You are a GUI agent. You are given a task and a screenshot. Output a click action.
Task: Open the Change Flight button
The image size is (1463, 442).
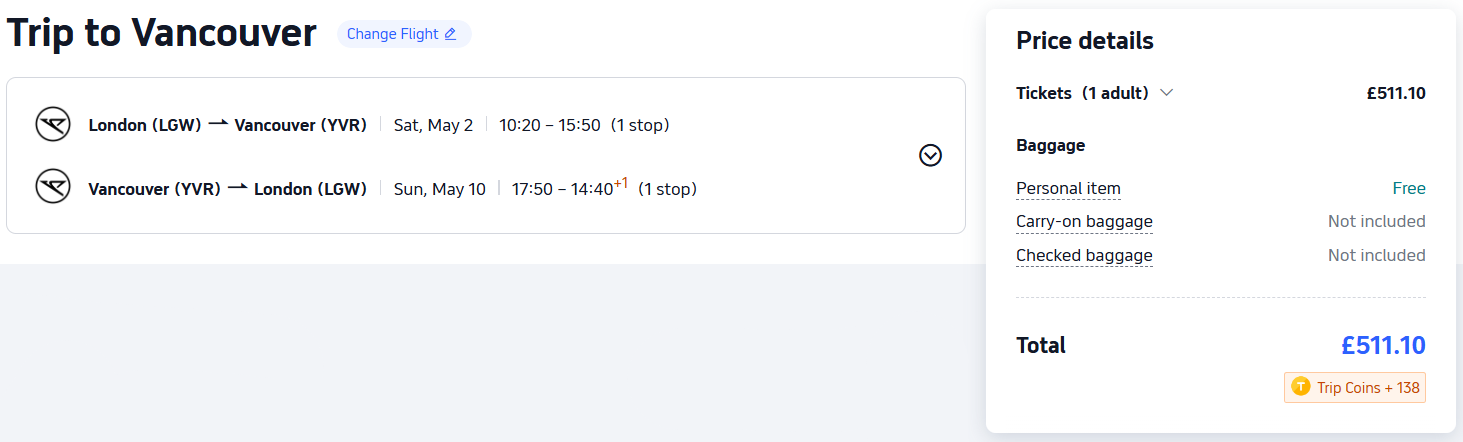click(403, 34)
